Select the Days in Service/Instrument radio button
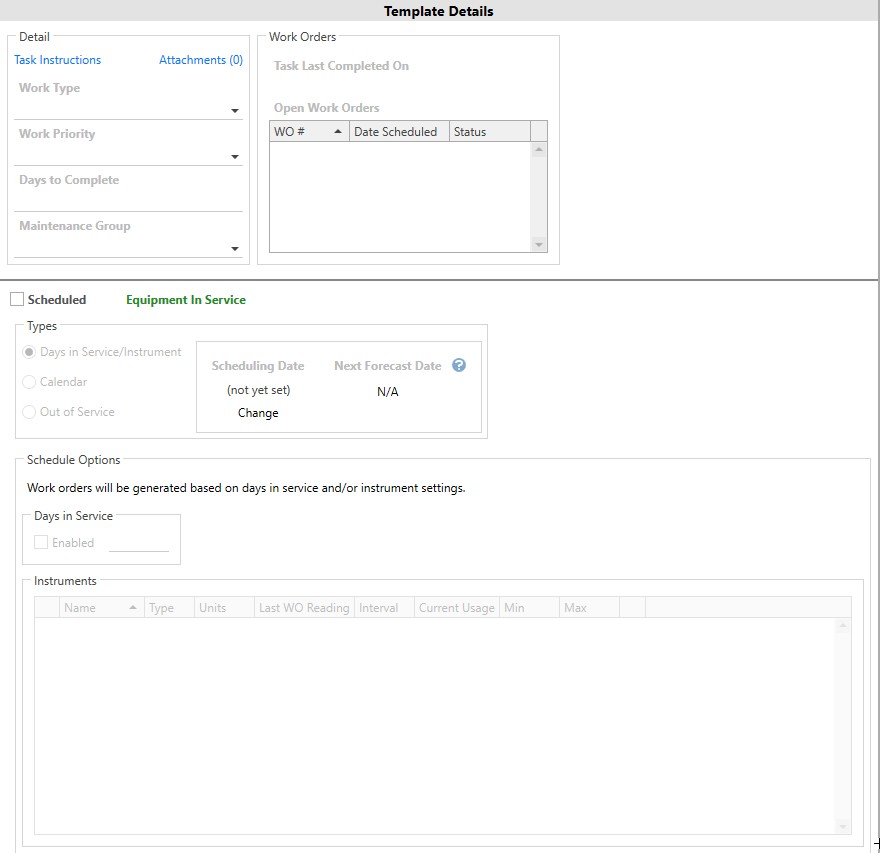 tap(29, 352)
